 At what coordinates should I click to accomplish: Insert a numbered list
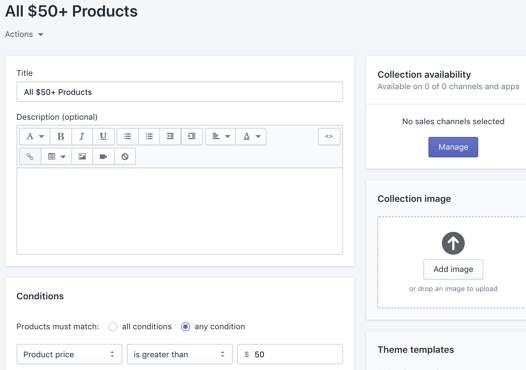pos(149,137)
